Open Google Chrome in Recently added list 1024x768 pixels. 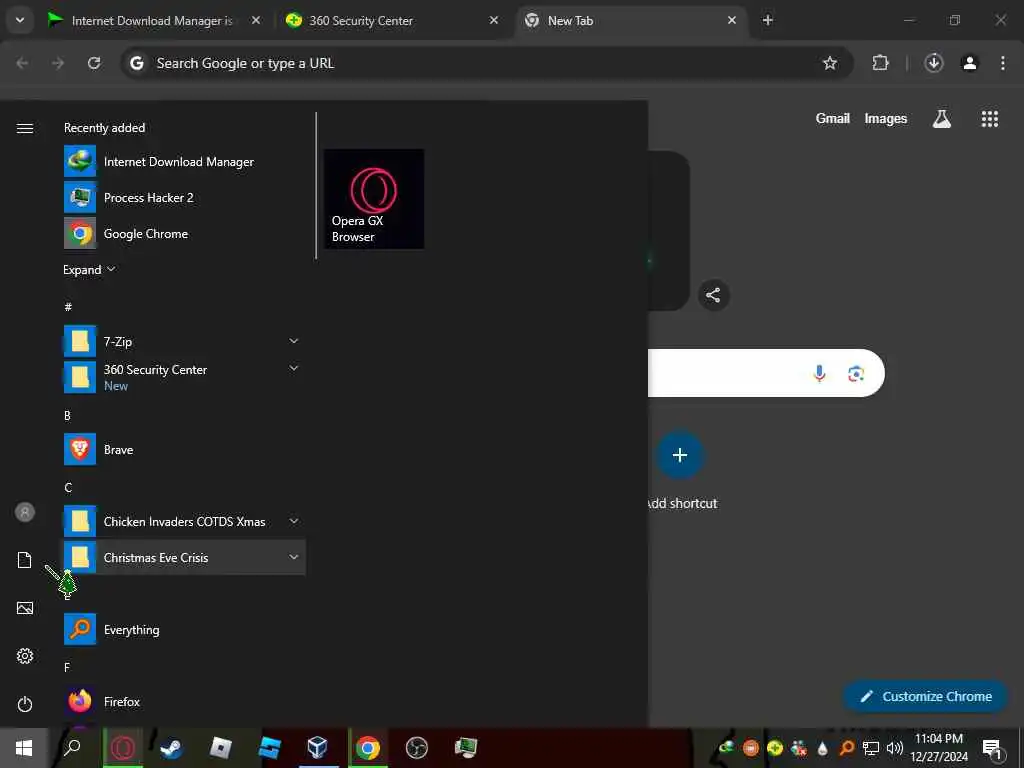(184, 234)
